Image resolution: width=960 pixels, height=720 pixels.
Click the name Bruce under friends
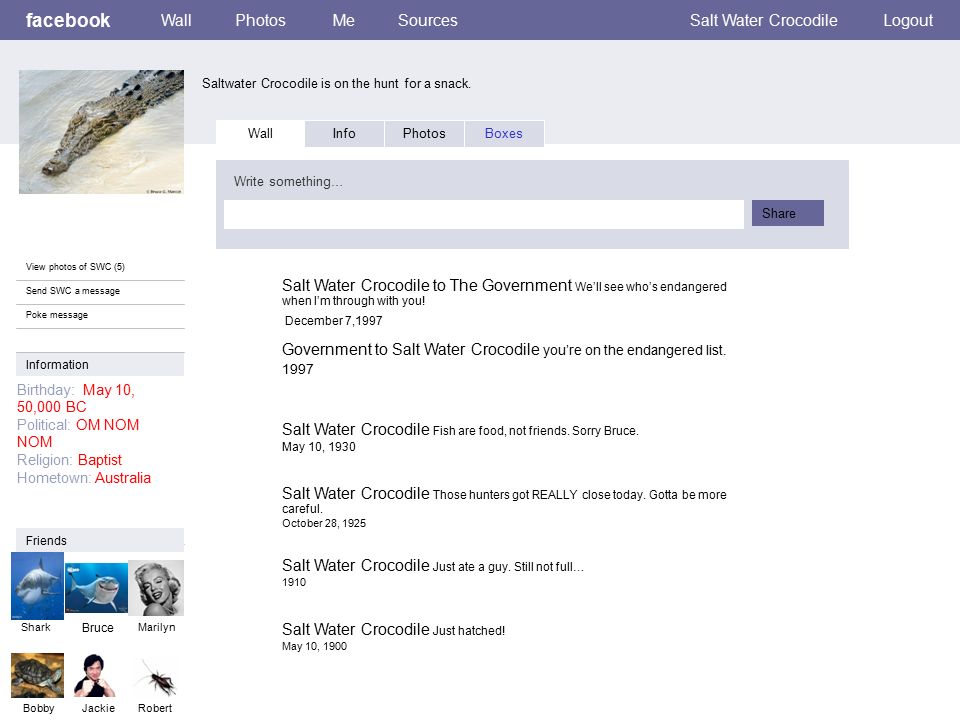click(97, 628)
